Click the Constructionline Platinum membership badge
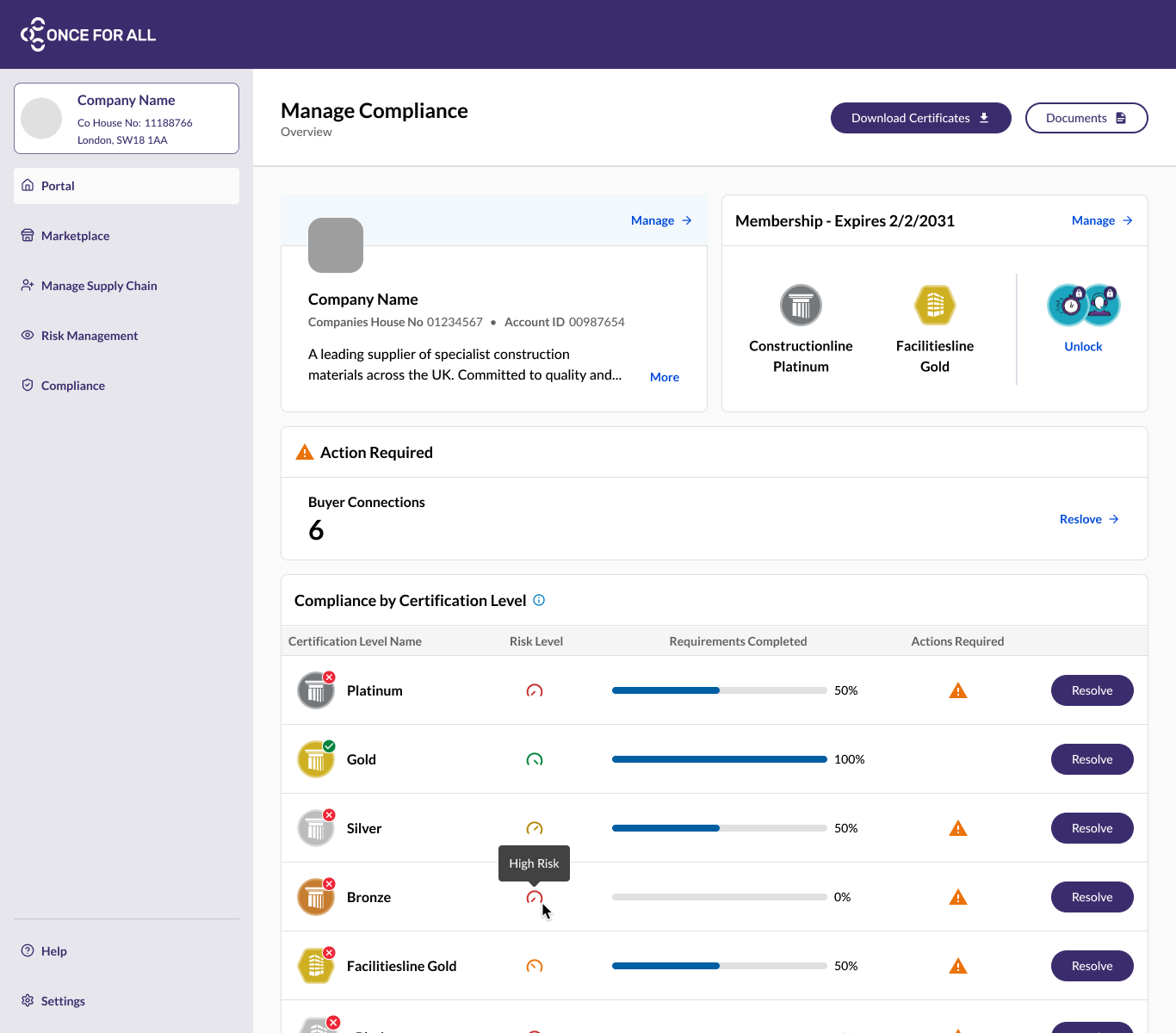 [801, 306]
